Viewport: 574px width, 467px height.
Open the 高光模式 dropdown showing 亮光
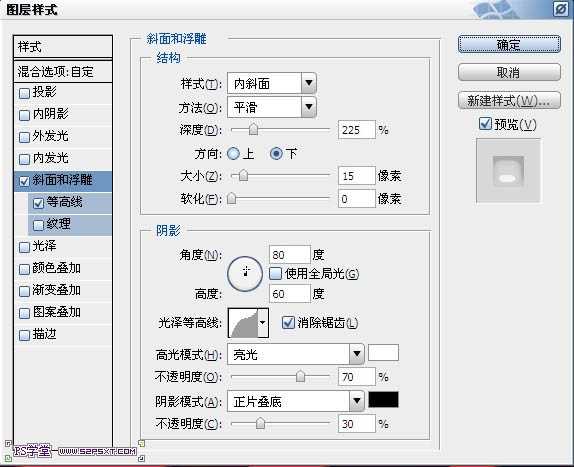click(295, 354)
